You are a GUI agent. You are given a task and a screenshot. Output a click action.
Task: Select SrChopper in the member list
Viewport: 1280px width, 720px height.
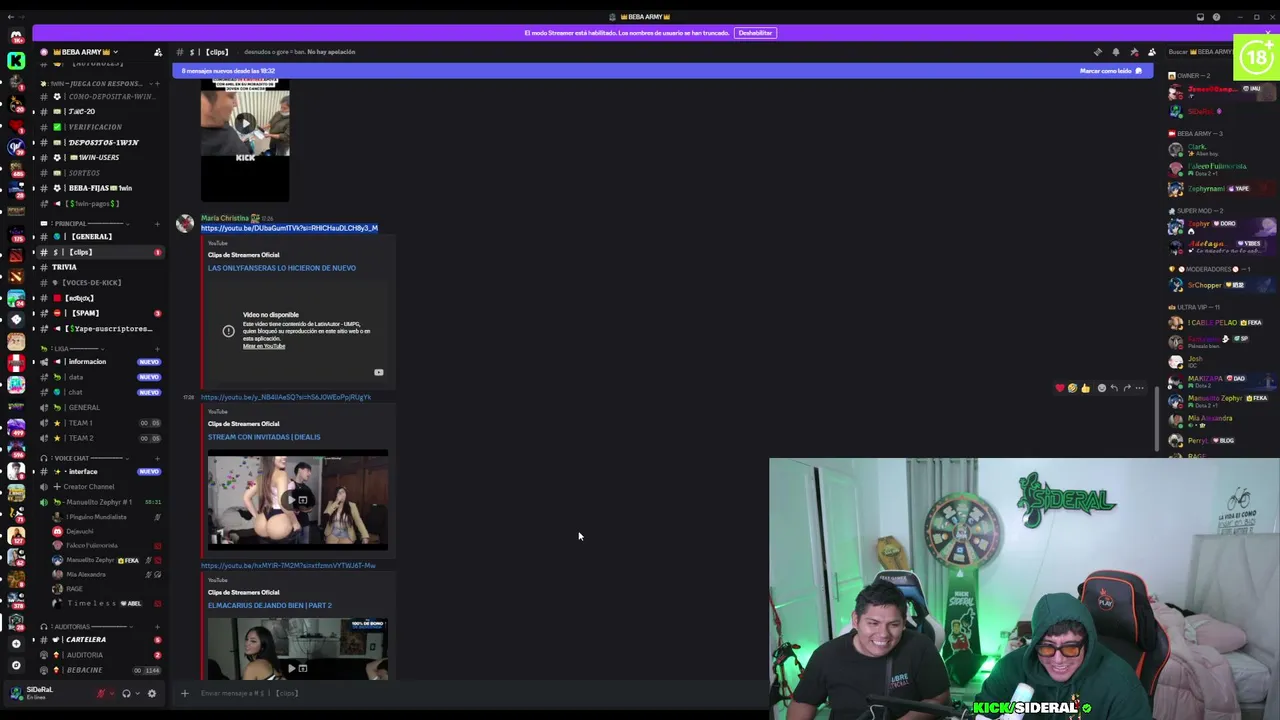(1220, 285)
